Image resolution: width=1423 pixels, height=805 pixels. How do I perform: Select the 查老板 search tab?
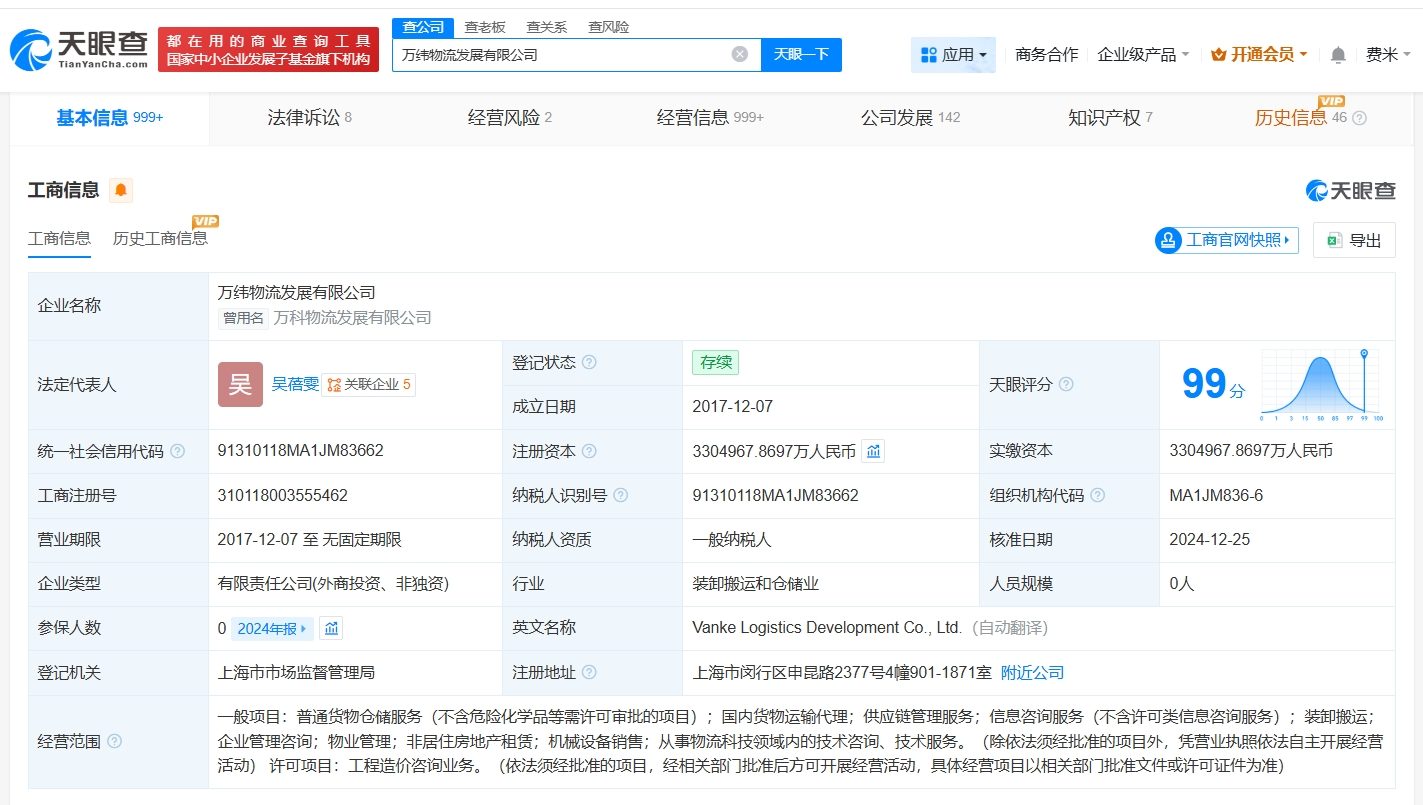(x=483, y=27)
